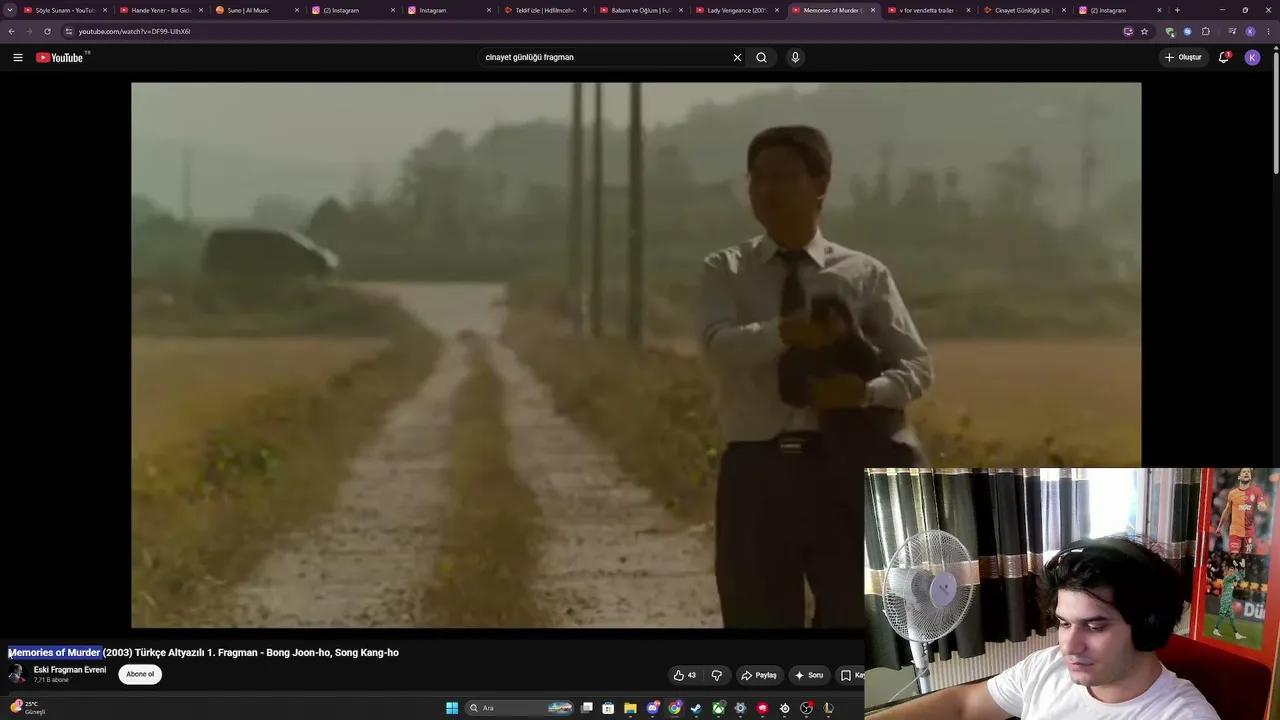The height and width of the screenshot is (720, 1280).
Task: Switch to the Hande Yener tab
Action: click(x=160, y=10)
